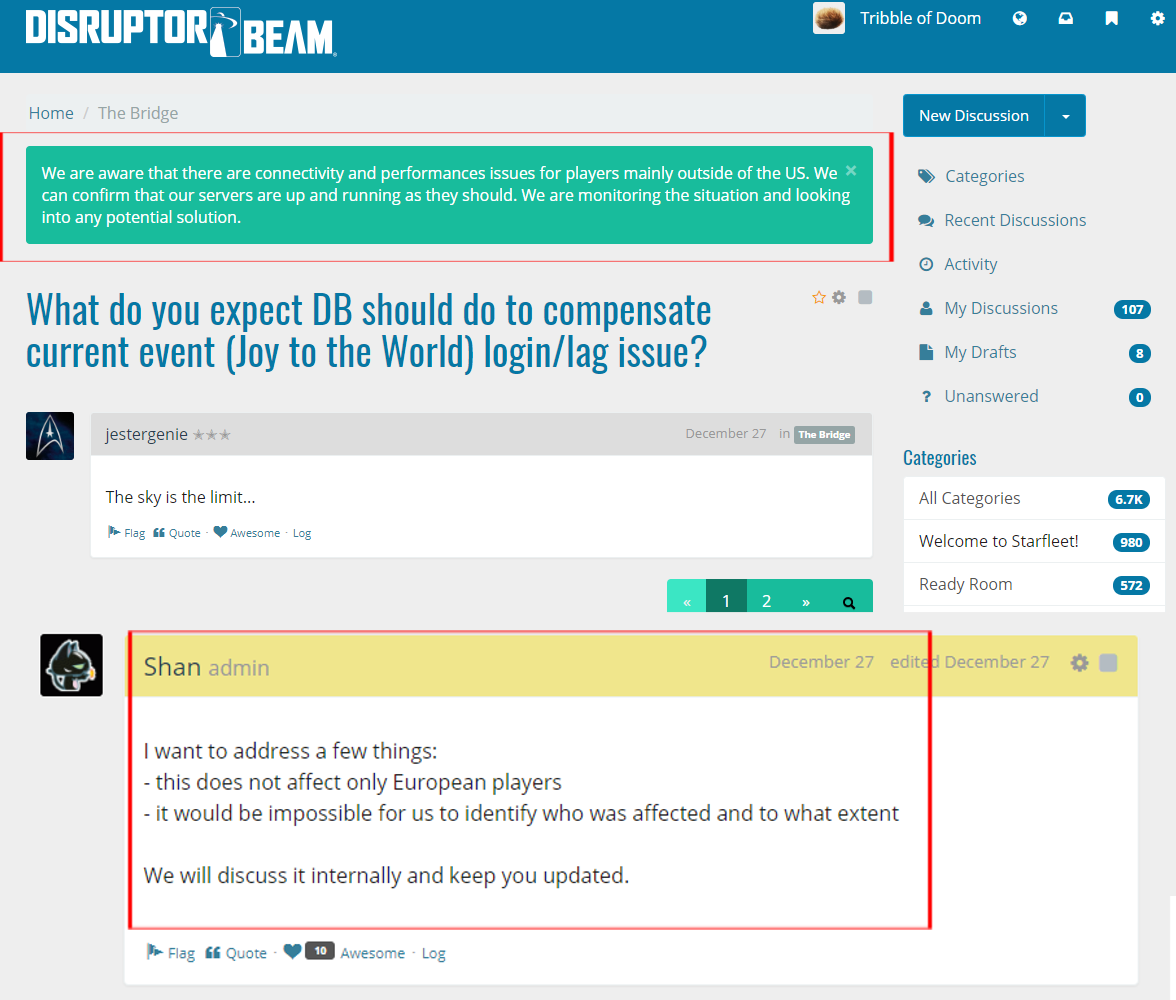Open Shan's cat avatar
The image size is (1176, 1000).
tap(71, 665)
